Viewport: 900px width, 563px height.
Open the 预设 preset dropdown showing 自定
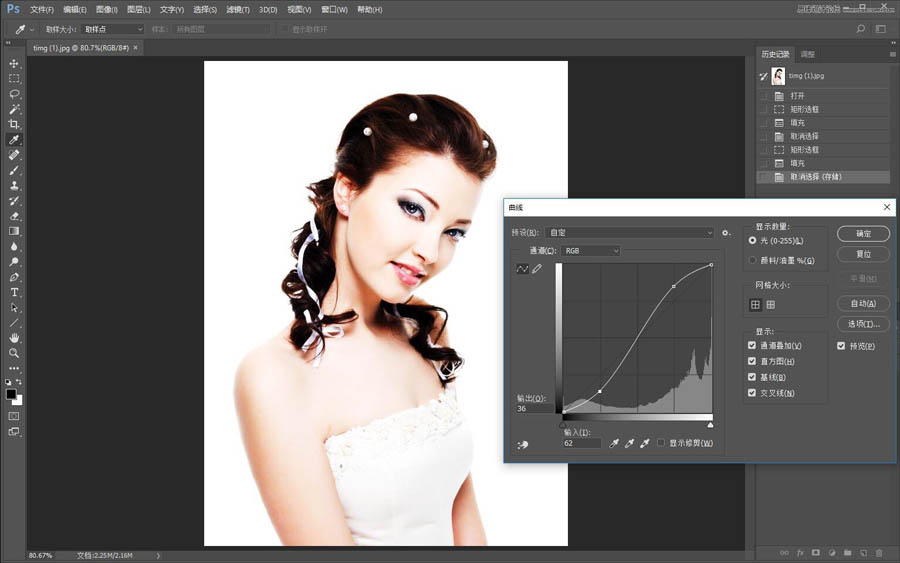[x=630, y=233]
